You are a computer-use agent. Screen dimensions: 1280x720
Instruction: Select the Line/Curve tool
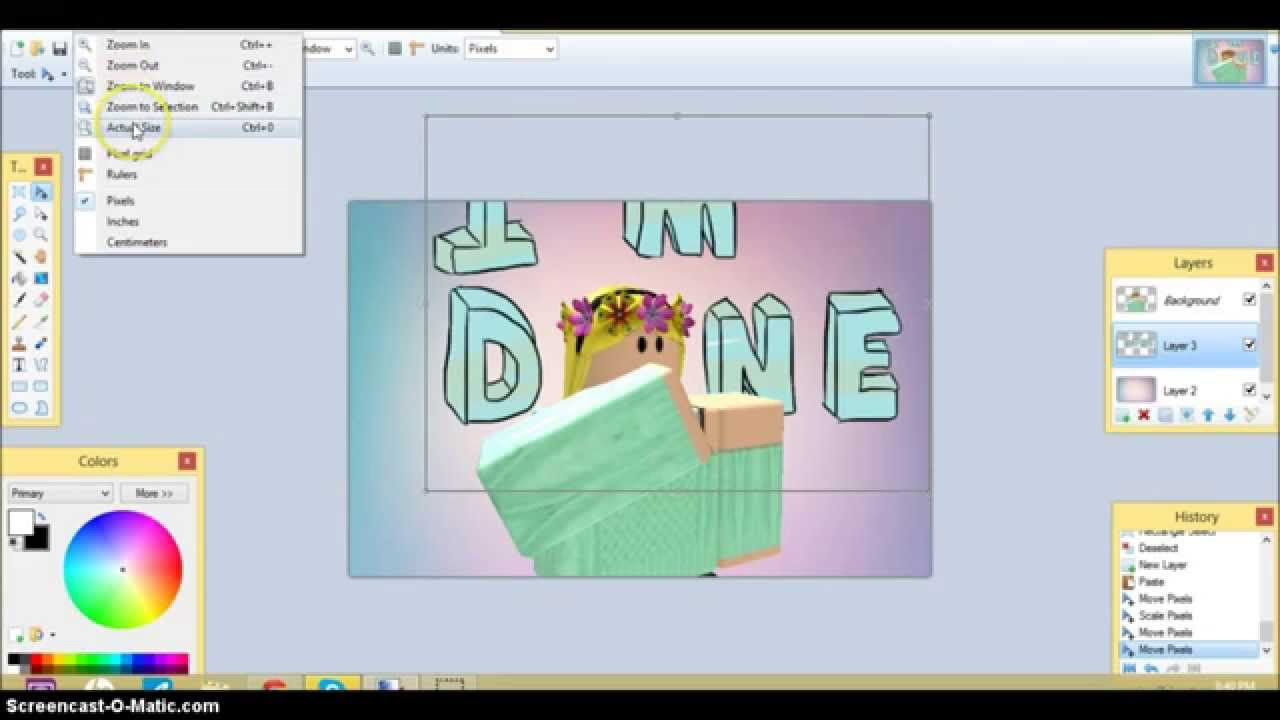coord(41,365)
